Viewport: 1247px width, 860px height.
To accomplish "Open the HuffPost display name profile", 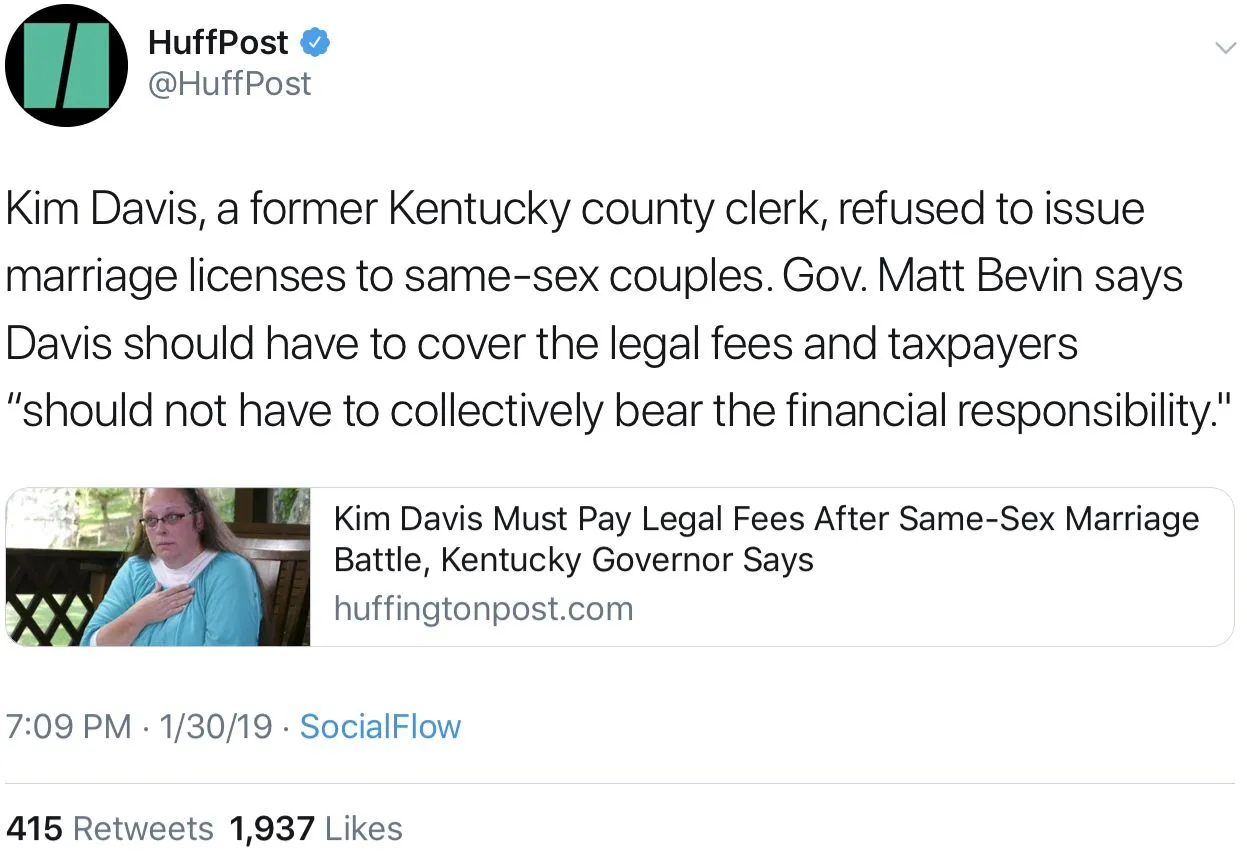I will pos(217,43).
